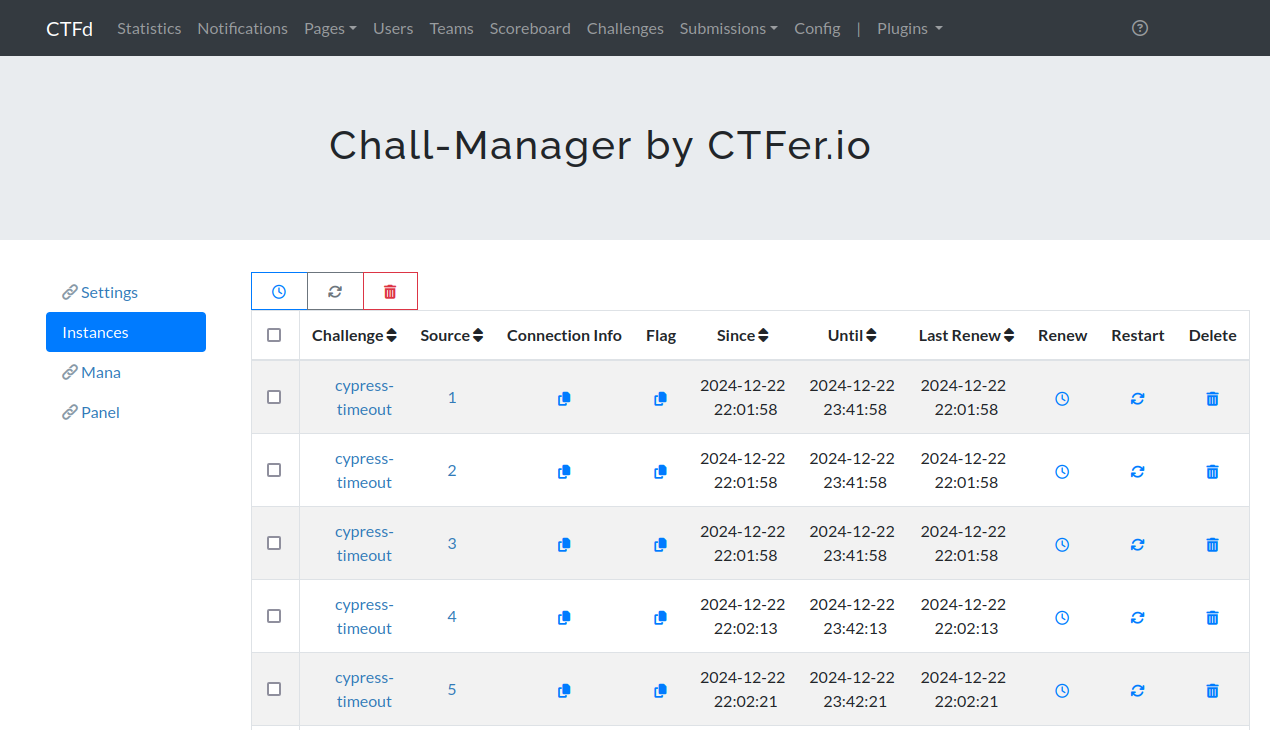
Task: Open source 5 link in the table
Action: click(x=452, y=689)
